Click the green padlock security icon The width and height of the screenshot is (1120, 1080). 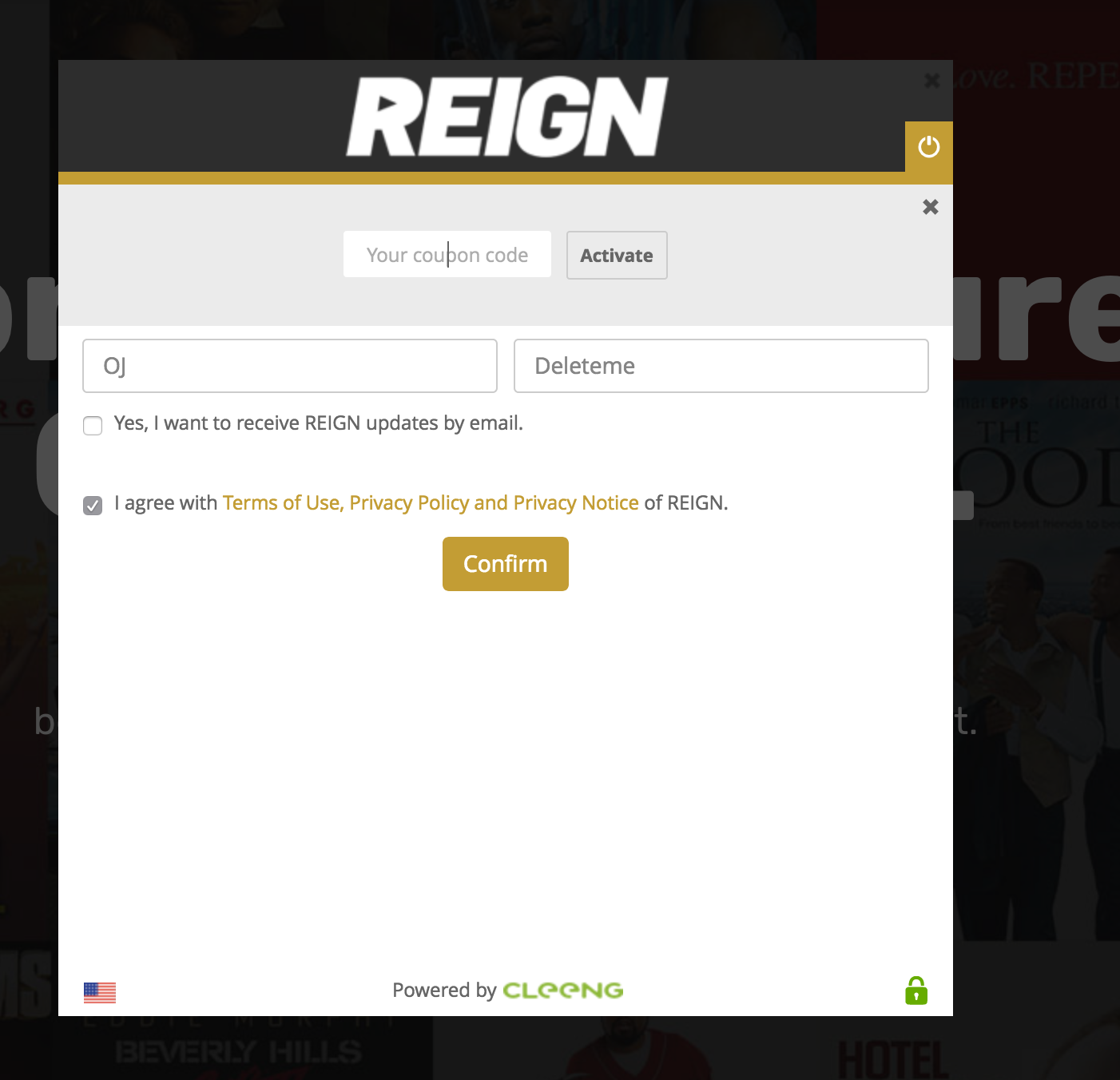(x=916, y=991)
